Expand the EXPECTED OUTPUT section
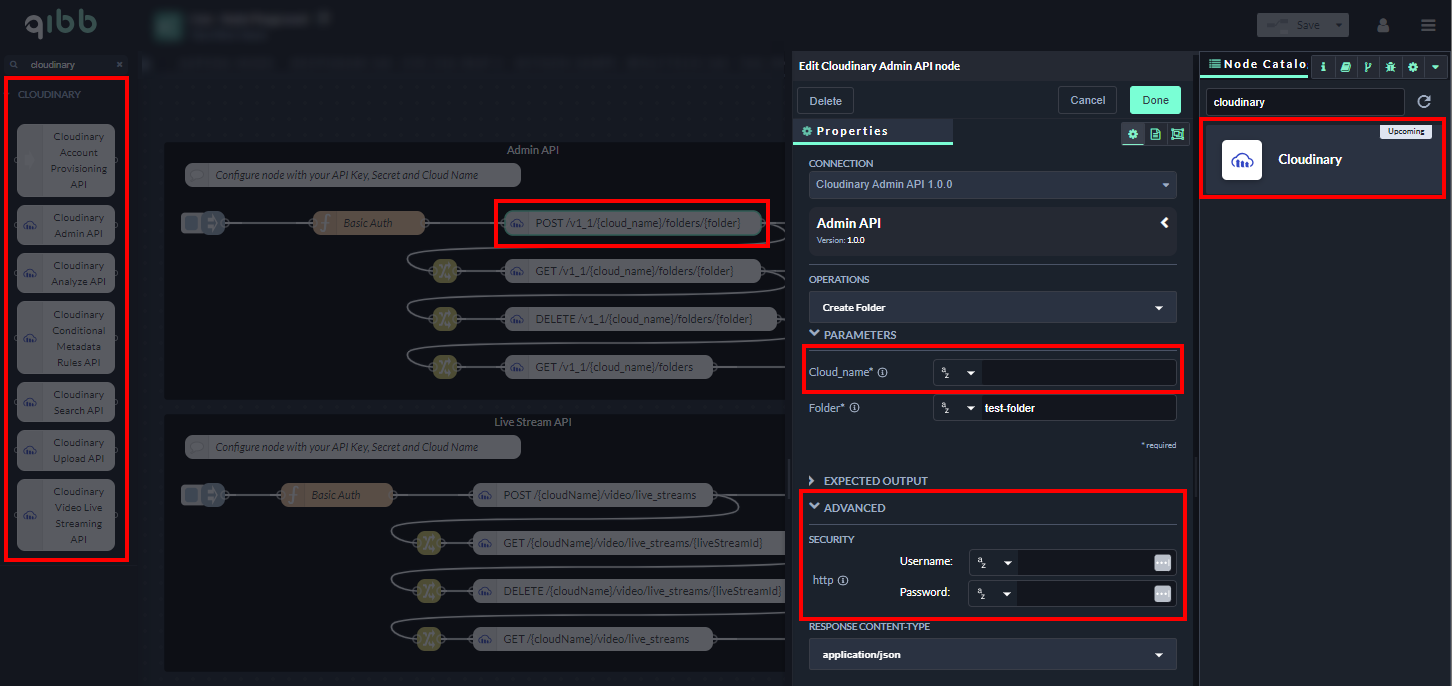The height and width of the screenshot is (686, 1452). pos(813,481)
